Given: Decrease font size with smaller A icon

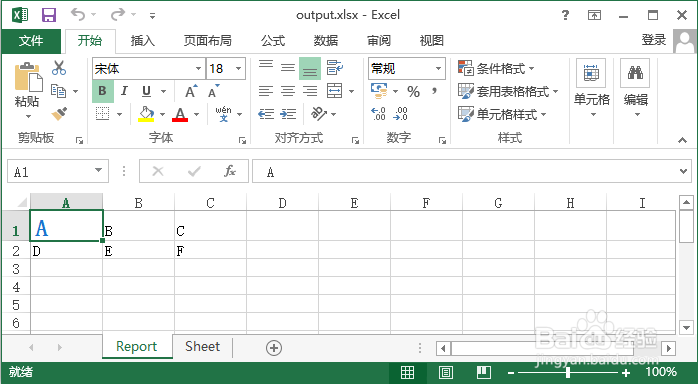Looking at the screenshot, I should [214, 91].
